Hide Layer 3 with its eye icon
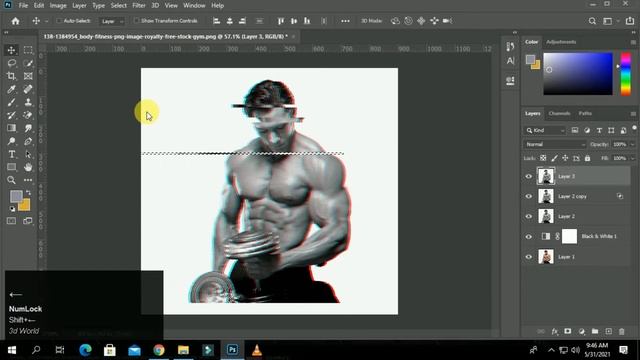The height and width of the screenshot is (360, 640). pyautogui.click(x=529, y=176)
